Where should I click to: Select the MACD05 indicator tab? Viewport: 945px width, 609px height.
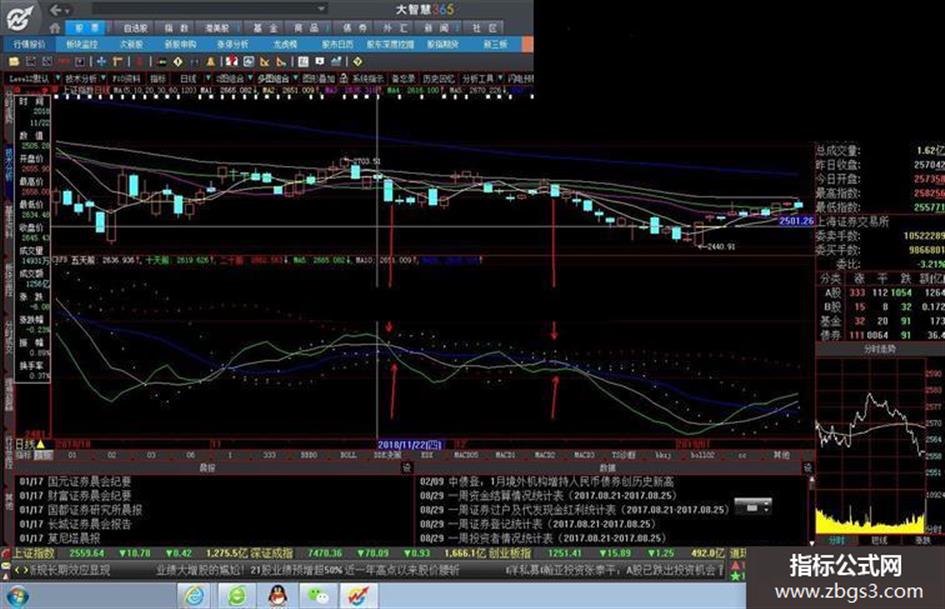tap(466, 455)
